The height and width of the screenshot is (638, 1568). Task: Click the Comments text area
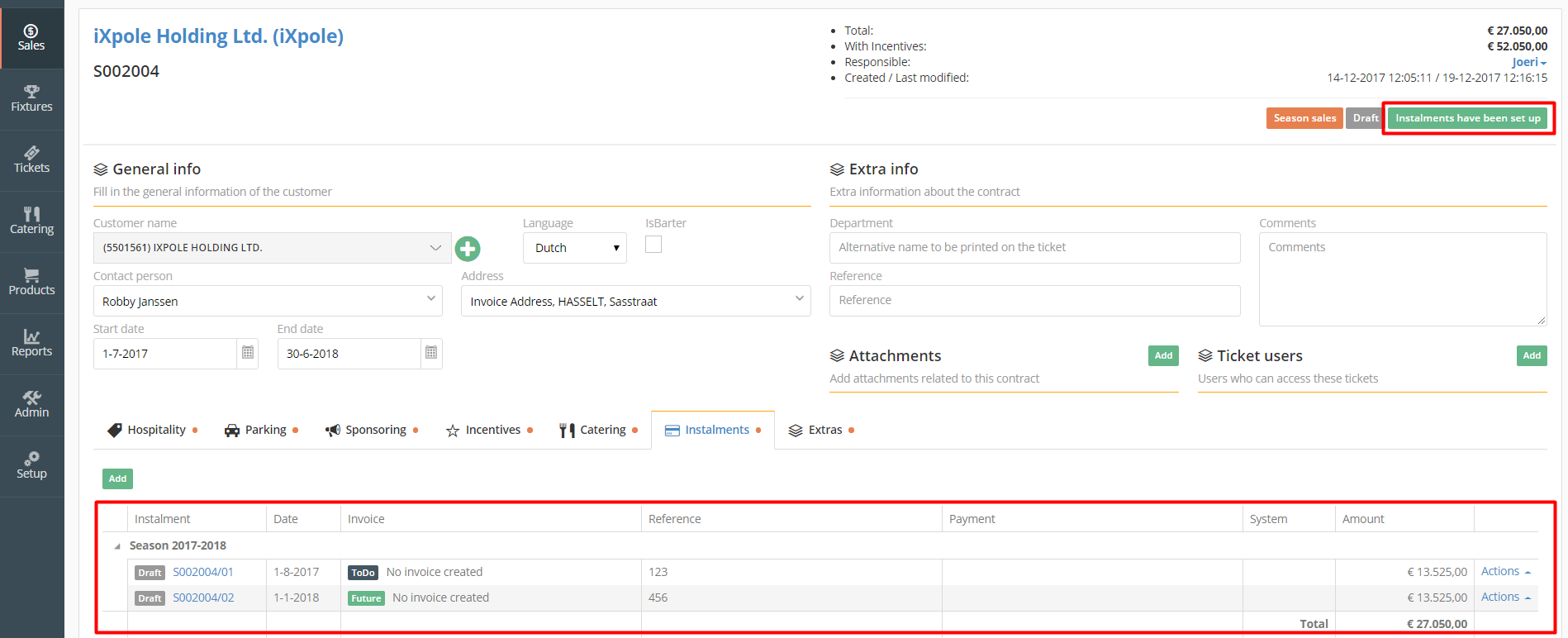click(1403, 279)
